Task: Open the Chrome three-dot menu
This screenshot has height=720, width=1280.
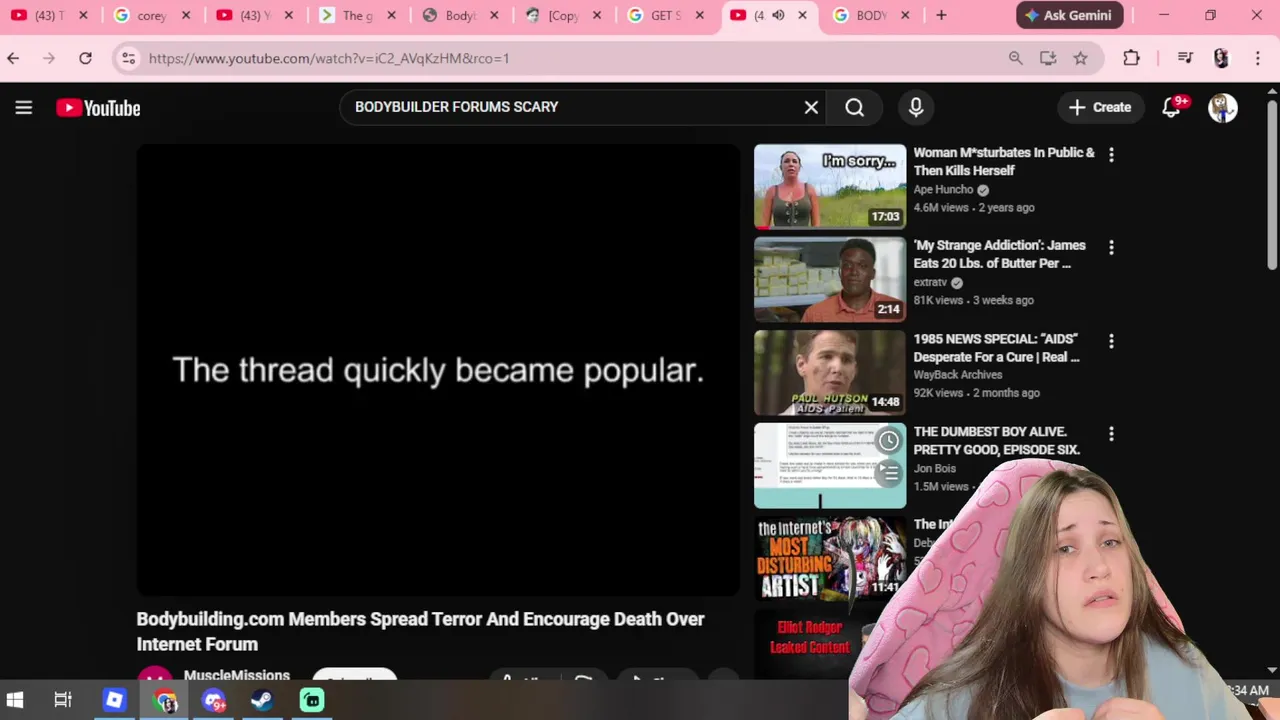Action: 1258,58
